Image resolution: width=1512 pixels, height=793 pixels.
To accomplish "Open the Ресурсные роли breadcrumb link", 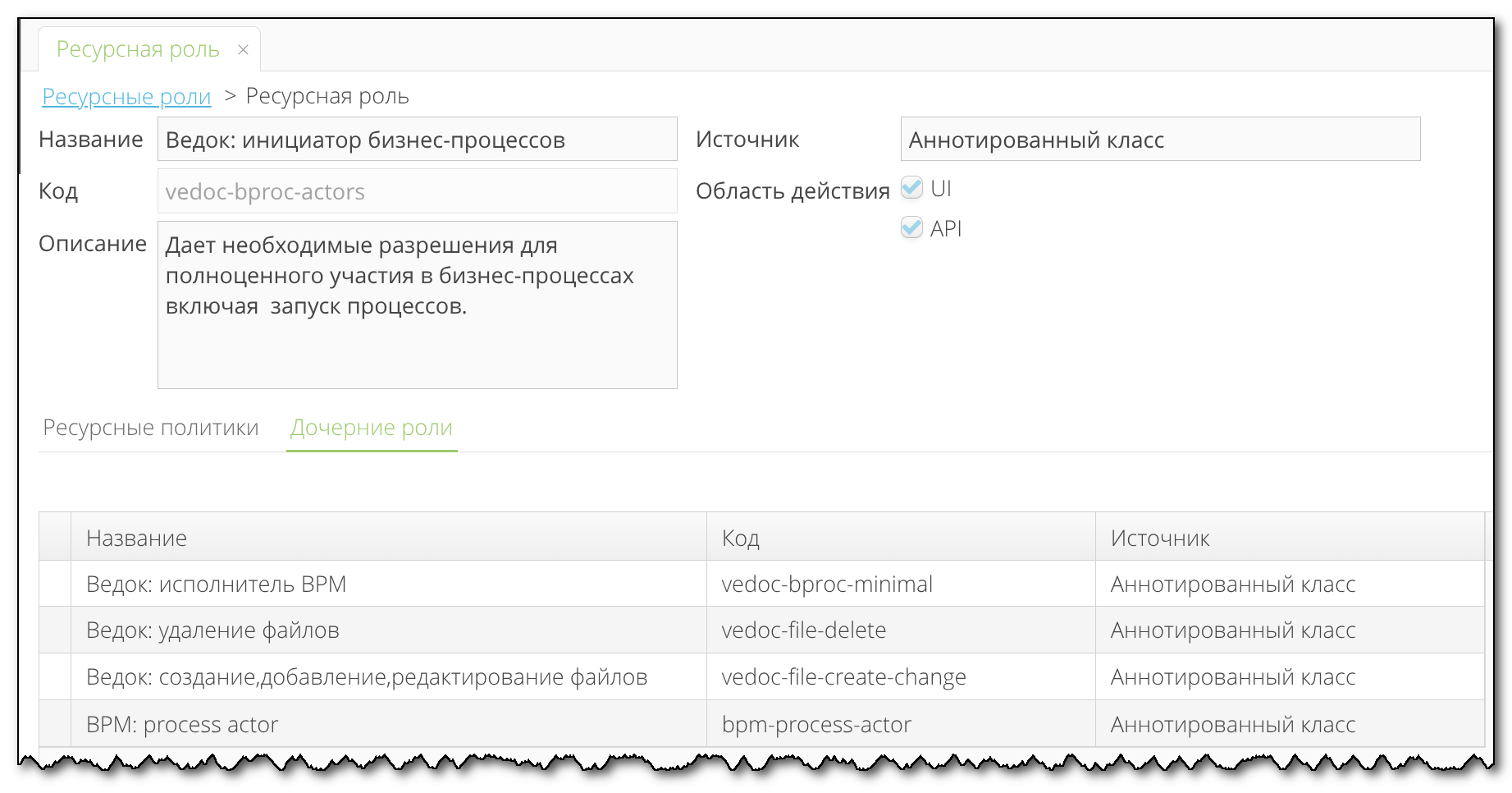I will pos(126,97).
